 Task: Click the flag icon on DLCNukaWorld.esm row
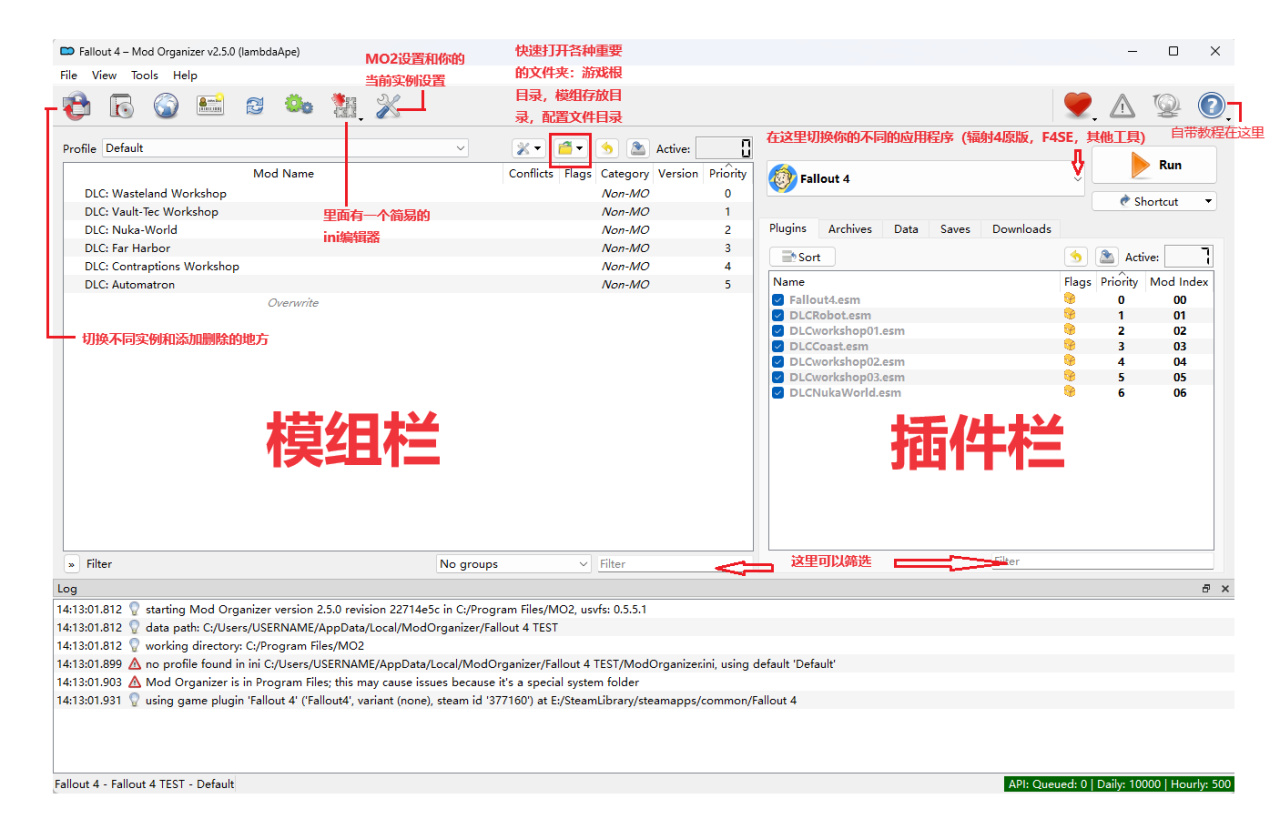1070,392
